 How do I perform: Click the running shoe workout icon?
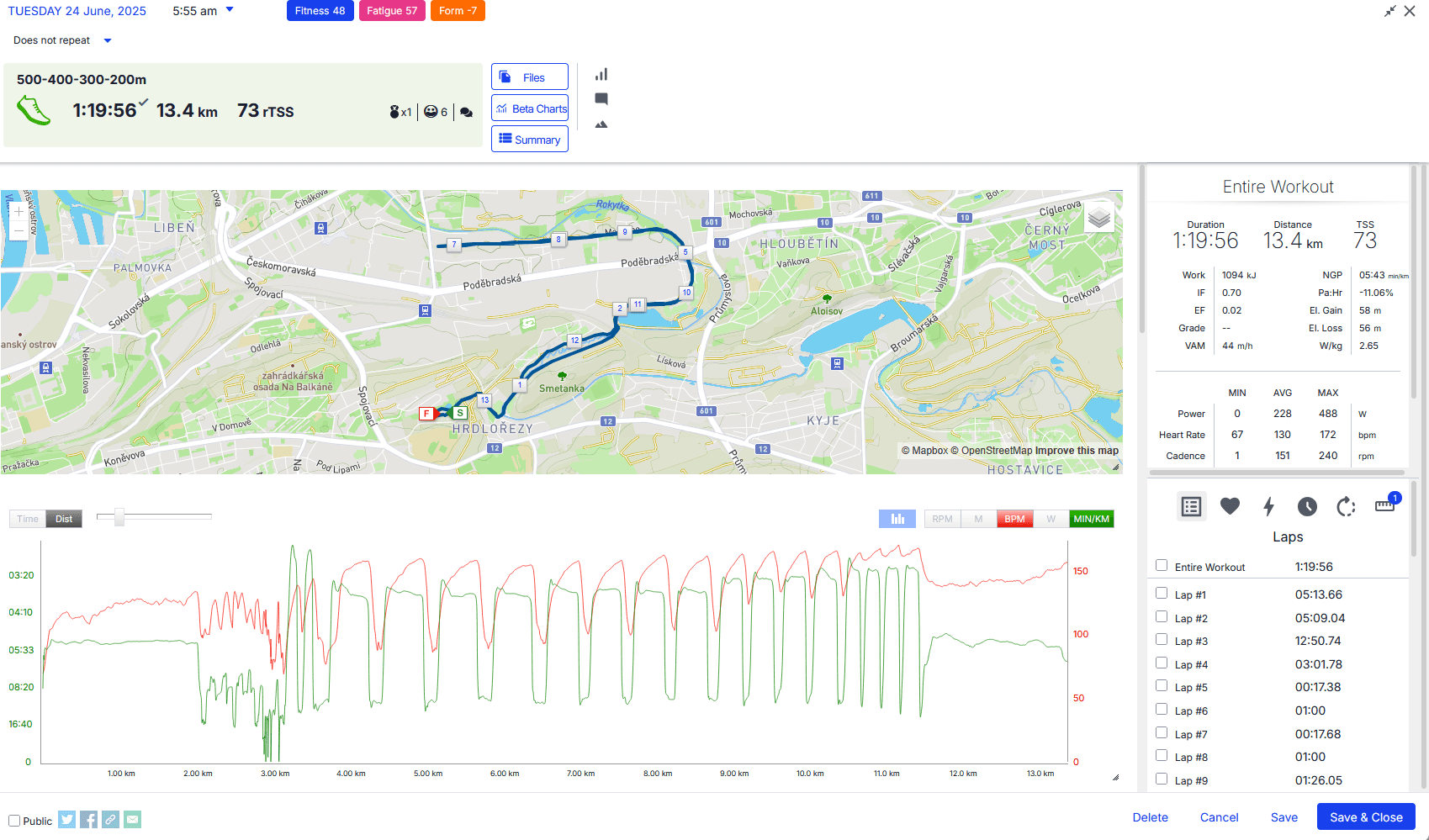(x=34, y=110)
